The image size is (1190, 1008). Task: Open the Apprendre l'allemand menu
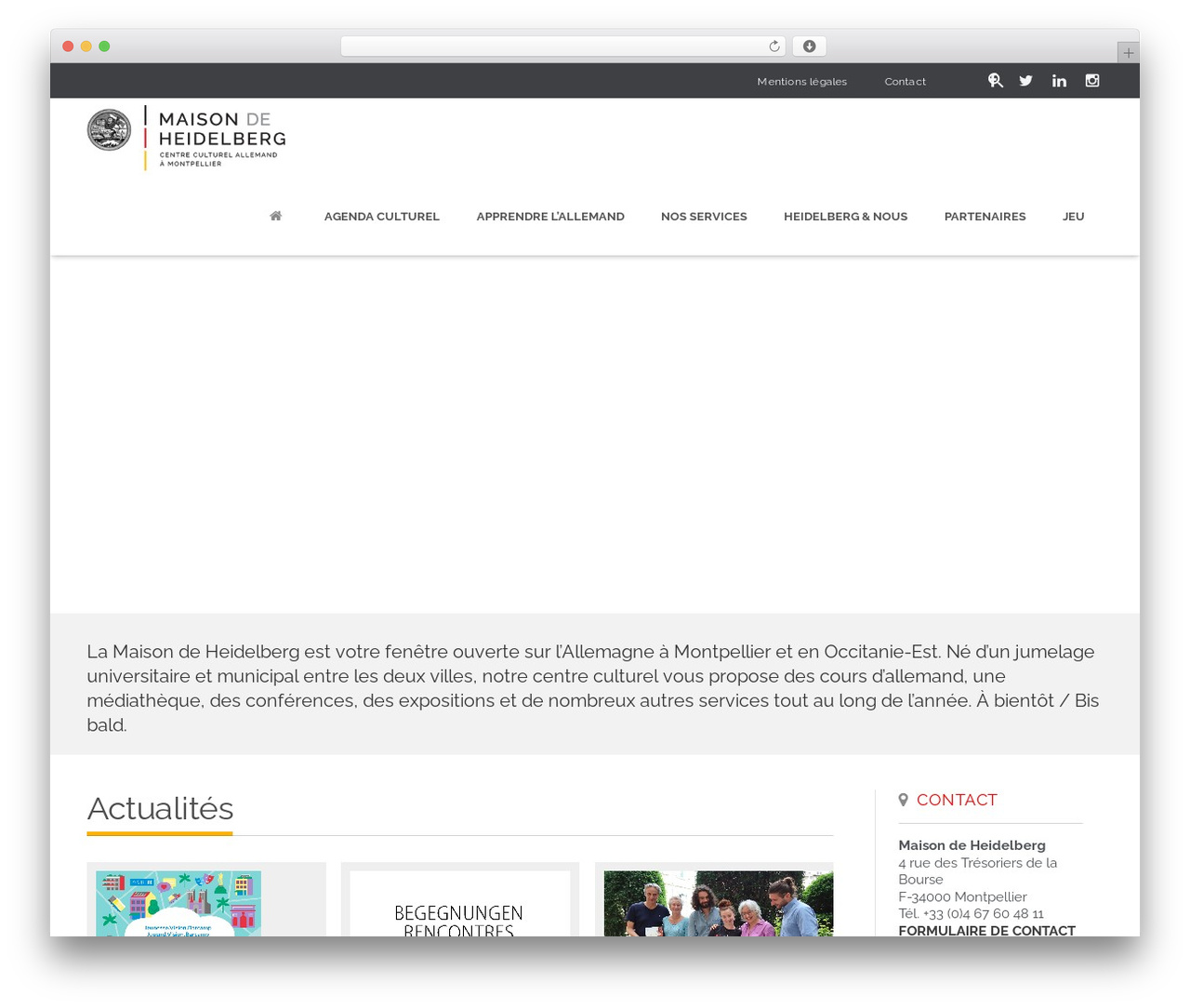pyautogui.click(x=550, y=217)
